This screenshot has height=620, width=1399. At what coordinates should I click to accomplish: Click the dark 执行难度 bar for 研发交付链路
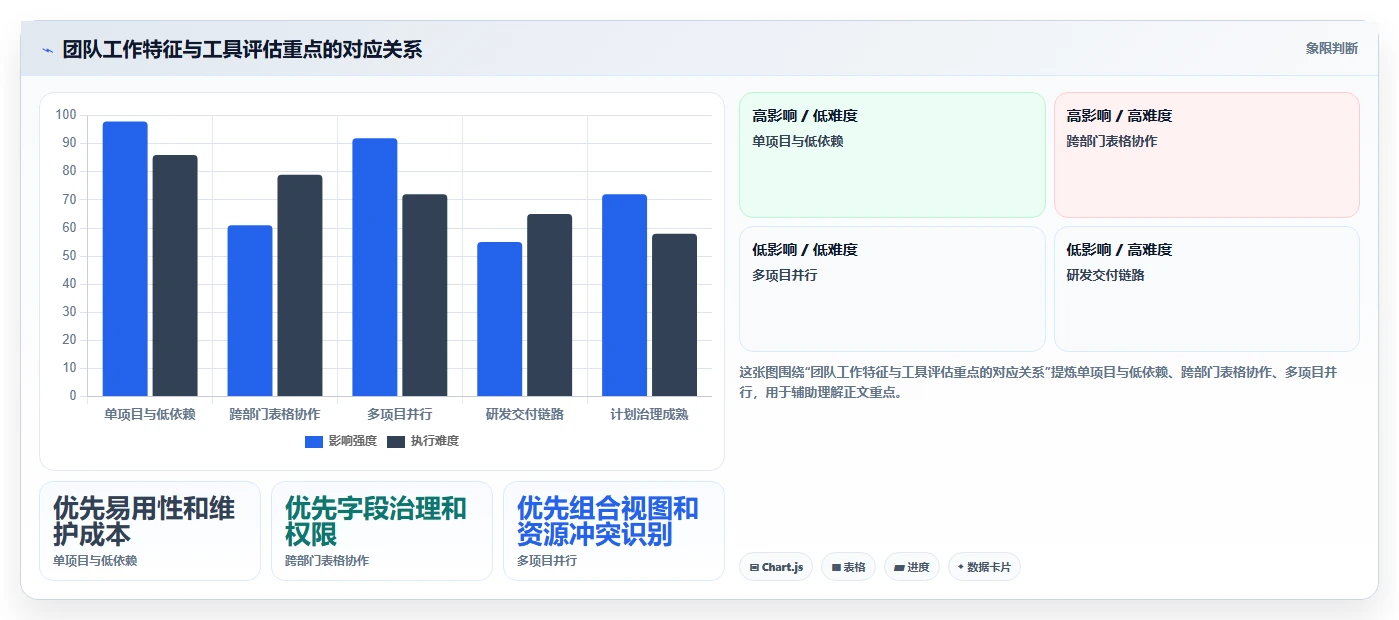click(550, 305)
